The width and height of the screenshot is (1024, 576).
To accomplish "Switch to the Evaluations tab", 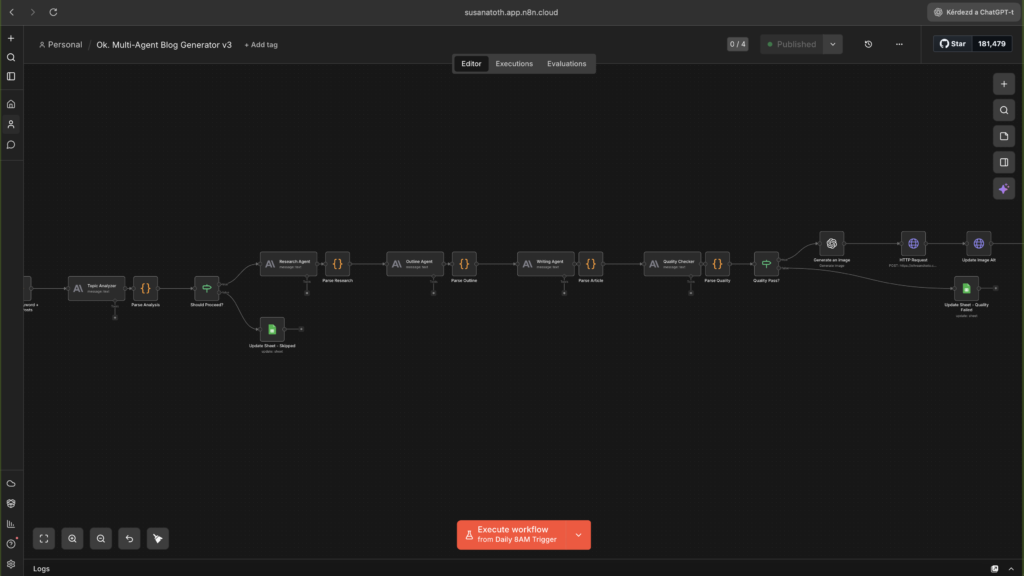I will click(x=566, y=64).
